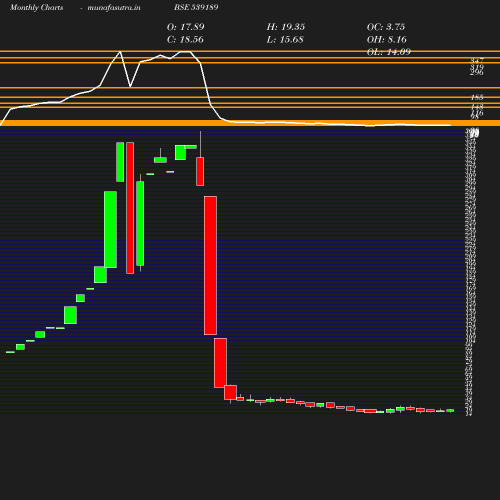Click the '296' price axis label

[477, 72]
